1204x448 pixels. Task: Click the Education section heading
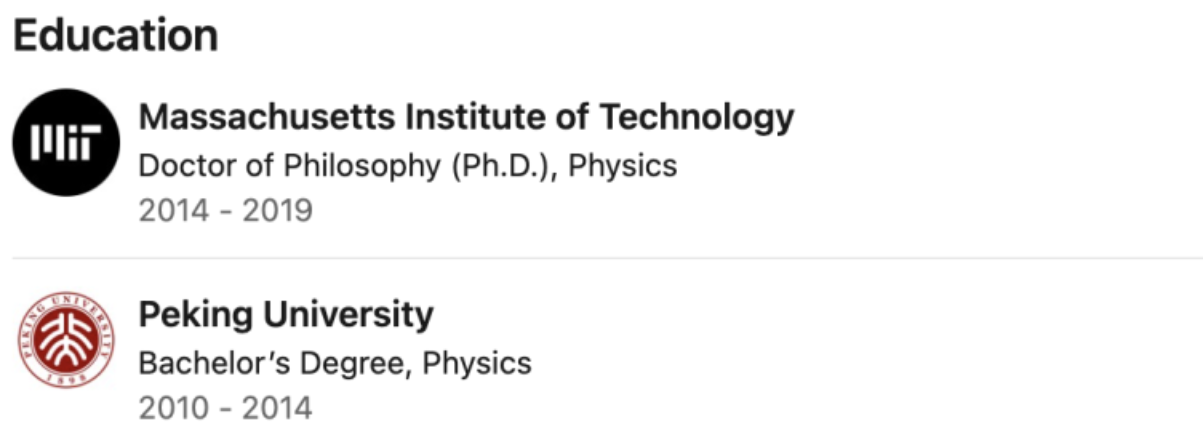pyautogui.click(x=116, y=37)
